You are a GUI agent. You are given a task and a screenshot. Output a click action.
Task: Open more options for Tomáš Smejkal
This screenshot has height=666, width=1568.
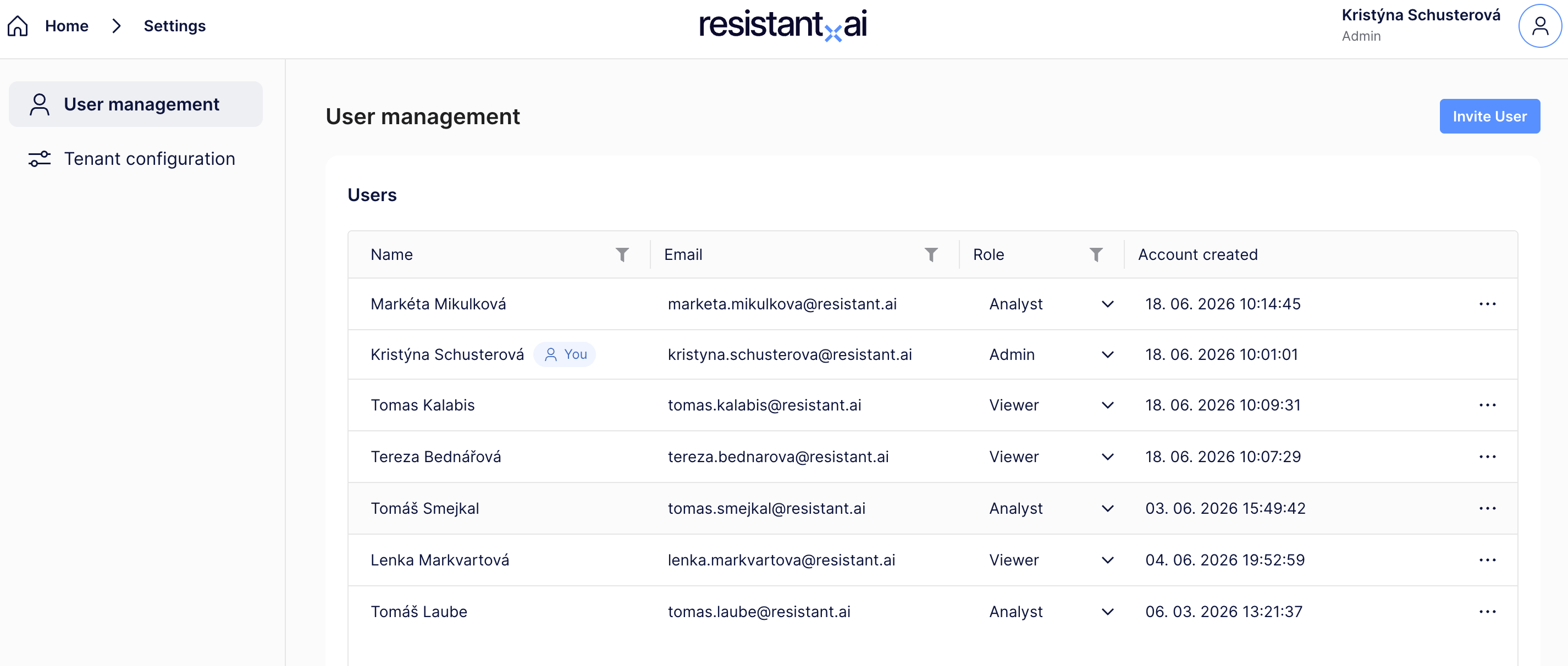1487,508
